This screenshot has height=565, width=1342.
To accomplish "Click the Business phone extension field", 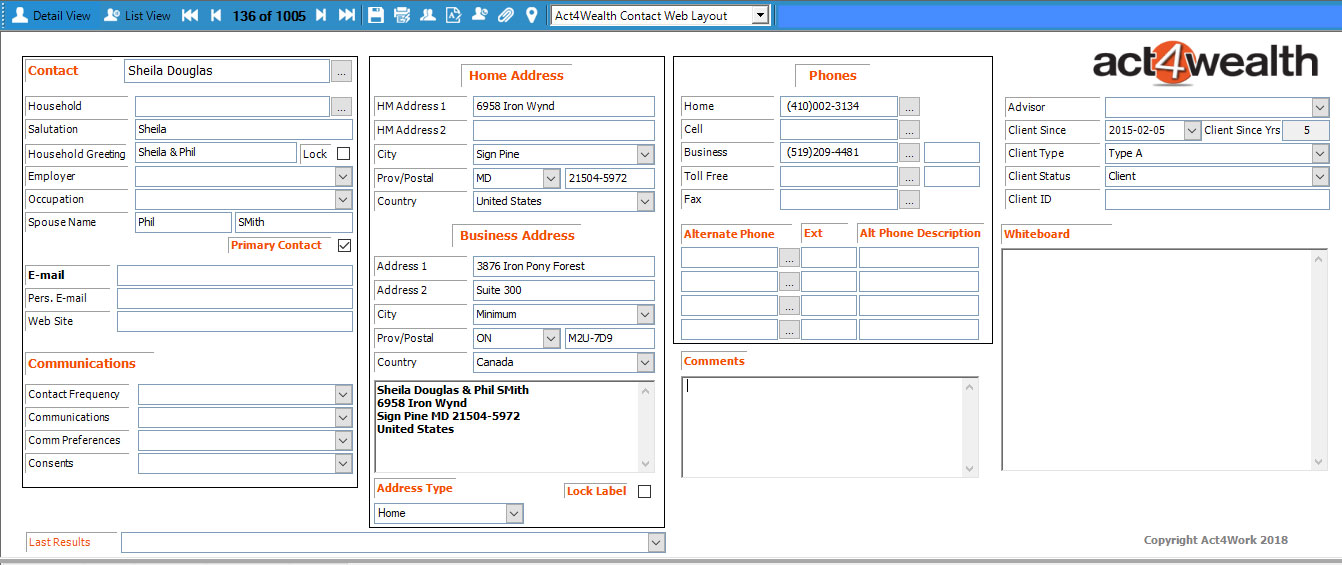I will pos(952,152).
